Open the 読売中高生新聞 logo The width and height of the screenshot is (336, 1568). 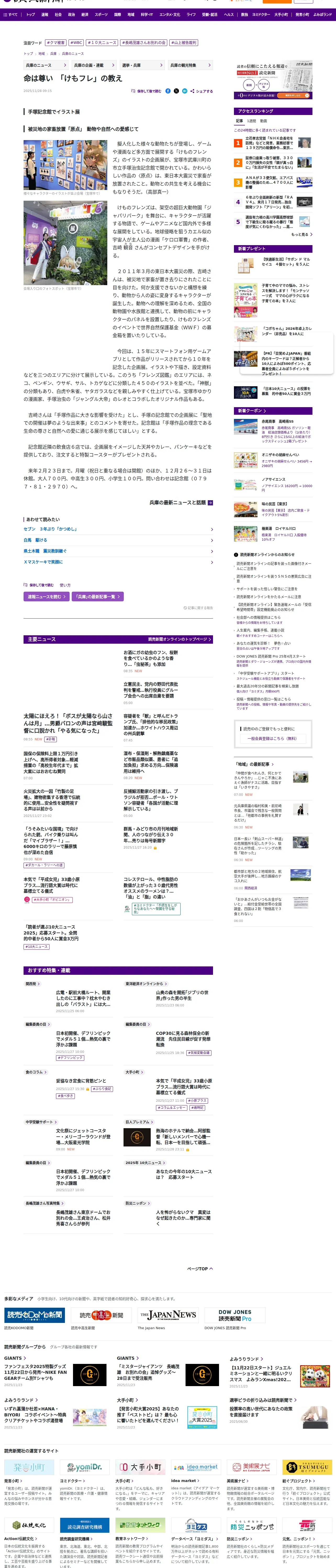click(101, 1315)
